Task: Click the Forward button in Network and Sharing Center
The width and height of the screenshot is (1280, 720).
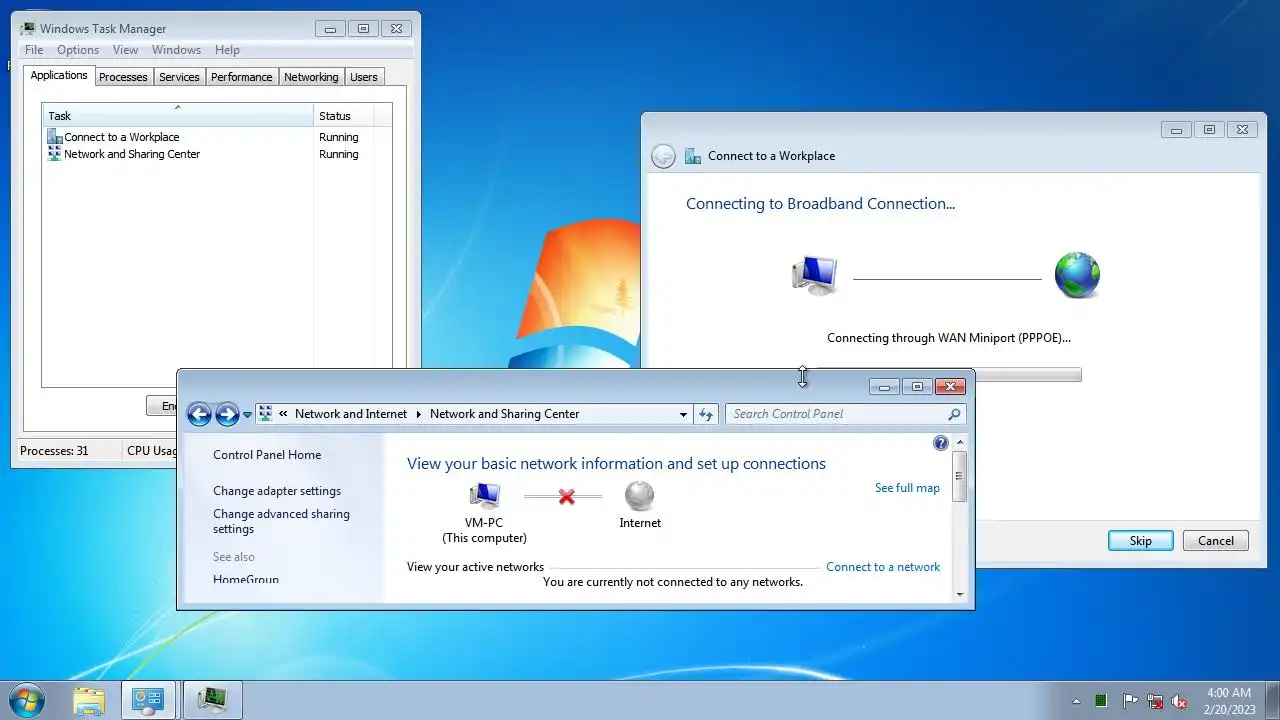Action: click(x=227, y=414)
